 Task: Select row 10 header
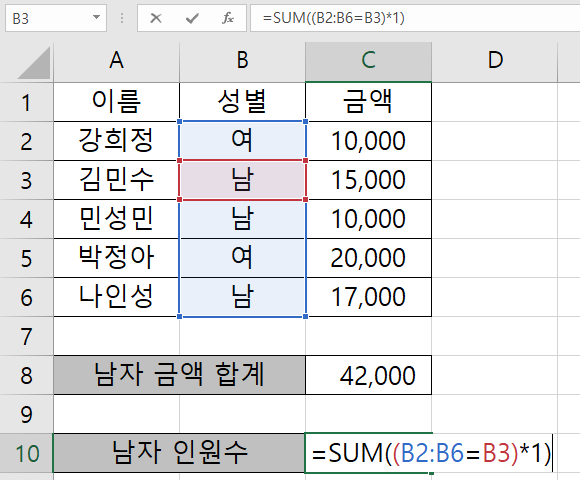26,453
